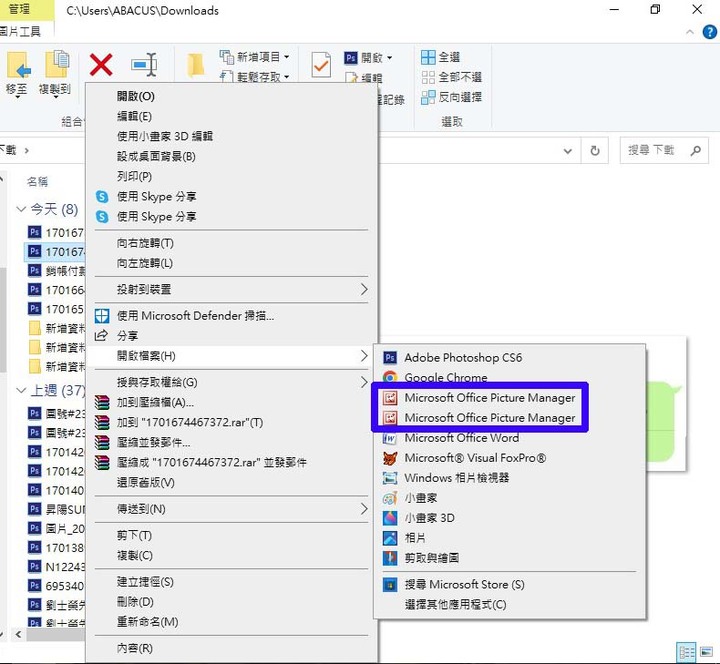
Task: Expand 投射到裝置 submenu
Action: click(231, 290)
